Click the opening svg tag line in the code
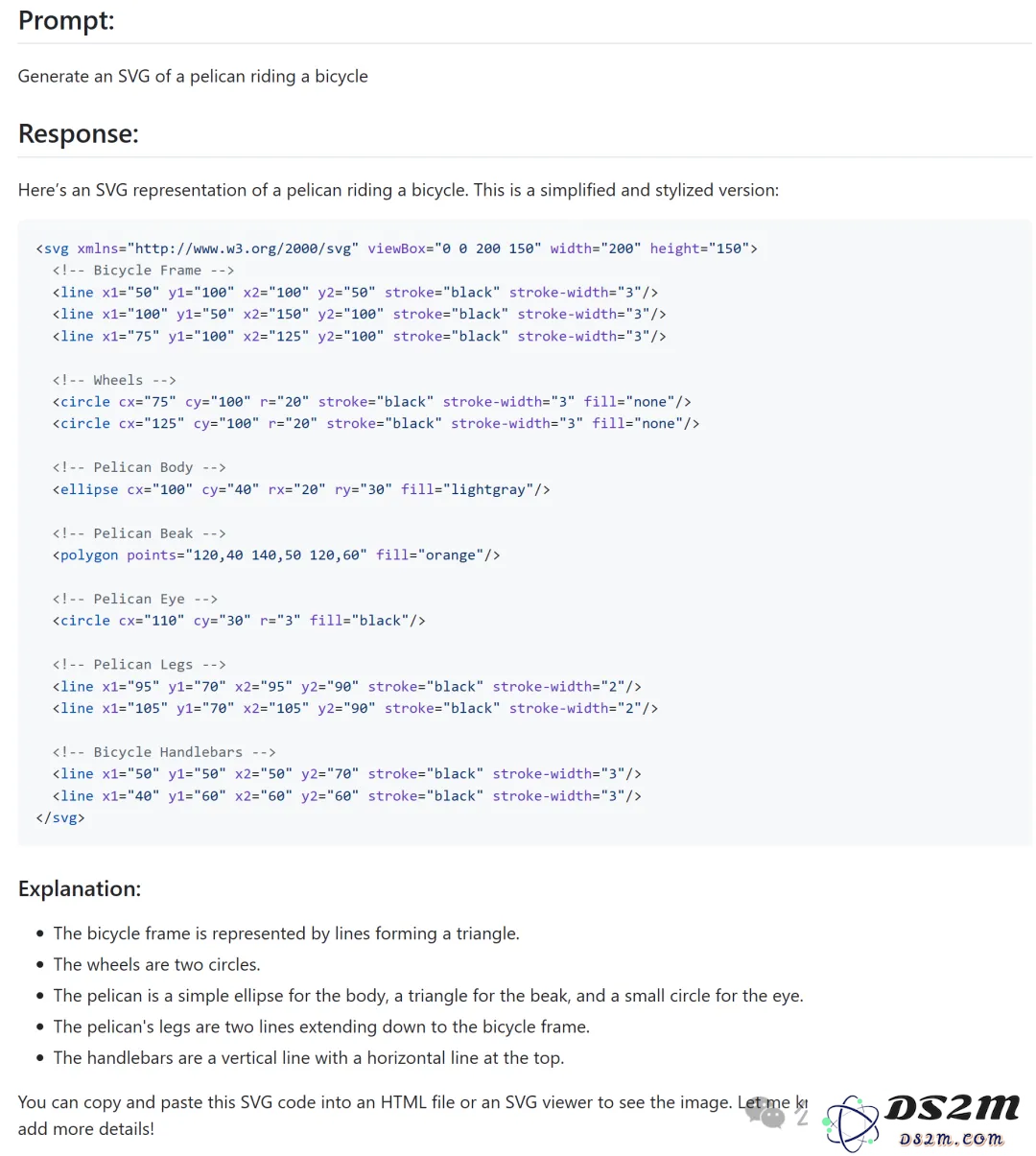This screenshot has width=1036, height=1156. (396, 248)
